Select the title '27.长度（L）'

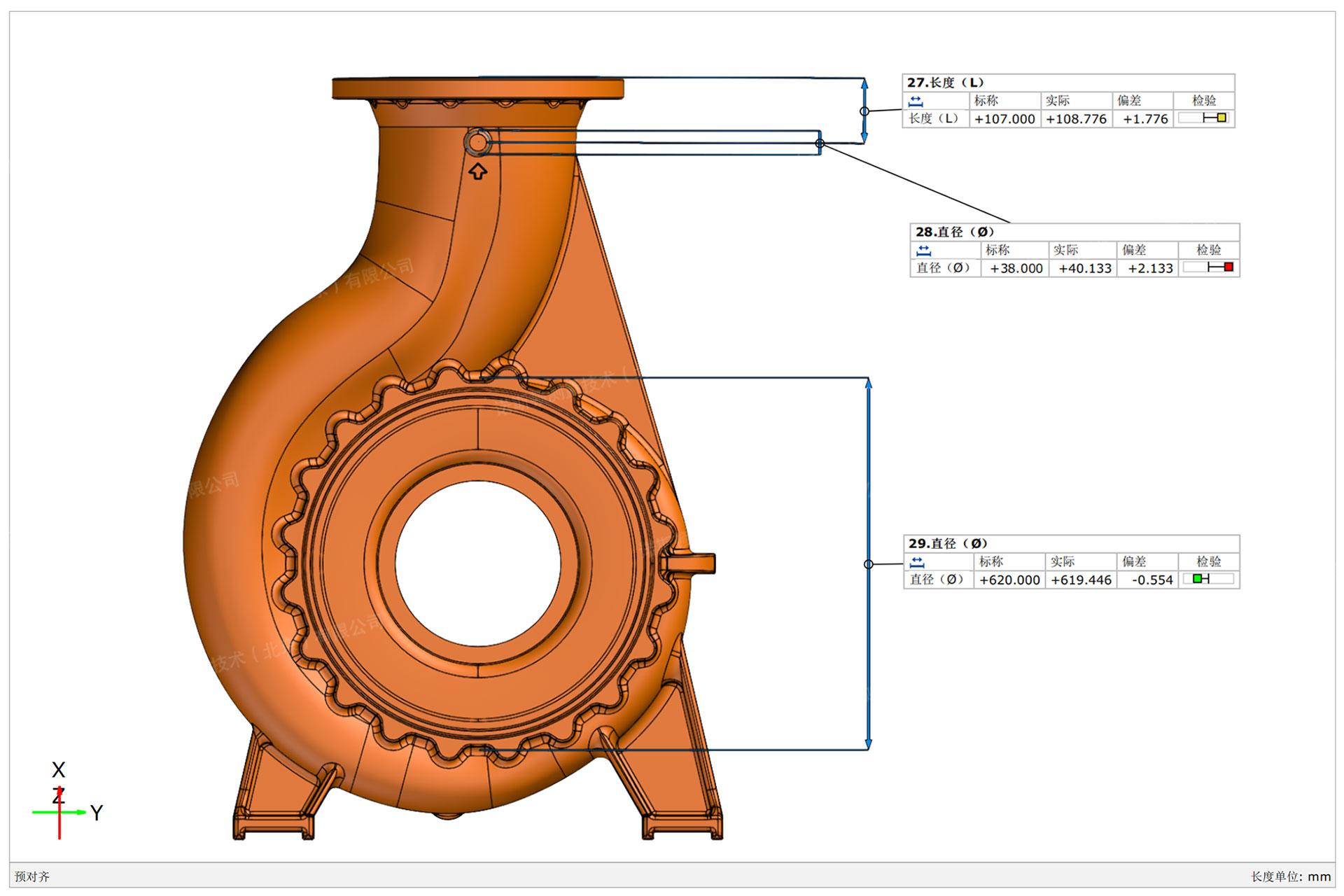[946, 83]
